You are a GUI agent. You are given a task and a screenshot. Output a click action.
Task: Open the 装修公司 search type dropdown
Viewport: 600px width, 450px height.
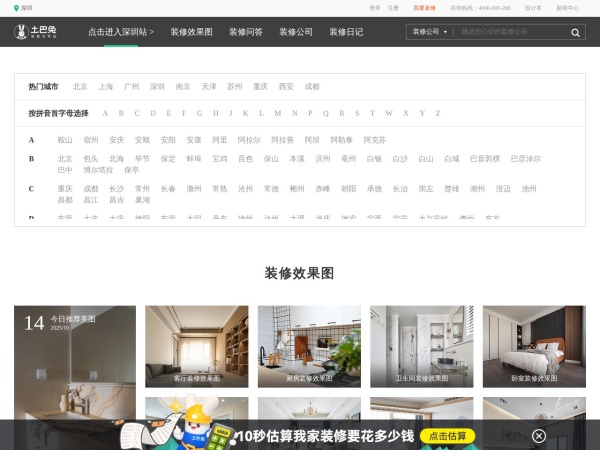click(429, 32)
